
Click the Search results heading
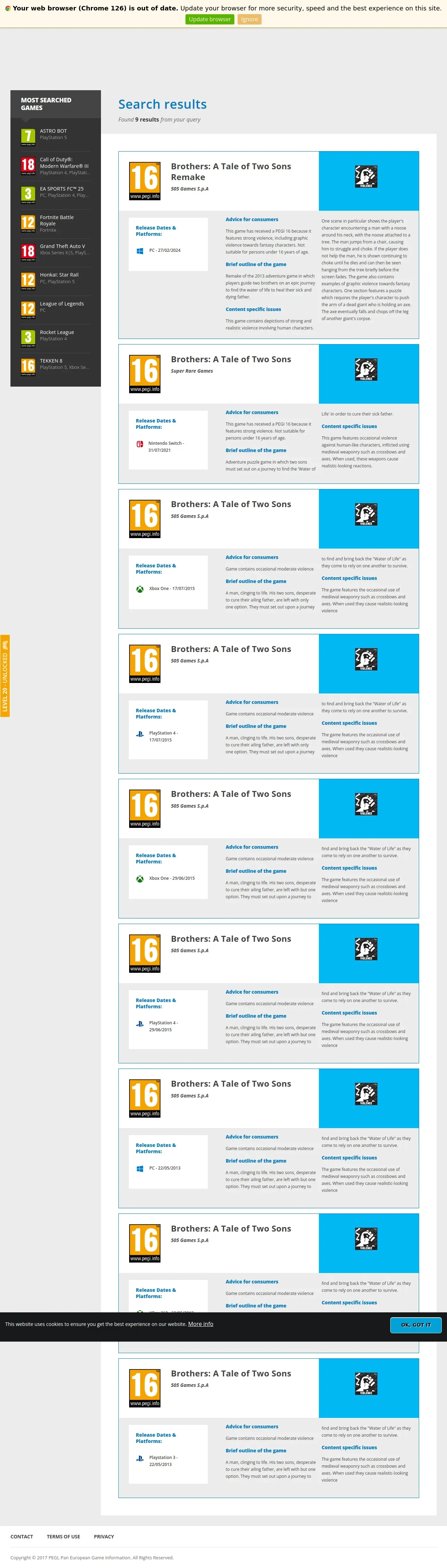[x=162, y=104]
